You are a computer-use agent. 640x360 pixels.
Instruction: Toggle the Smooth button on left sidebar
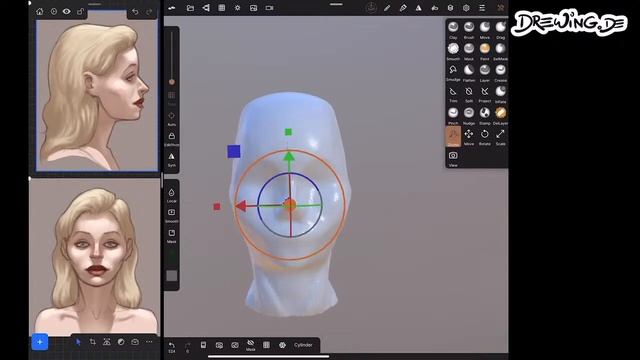pos(171,215)
